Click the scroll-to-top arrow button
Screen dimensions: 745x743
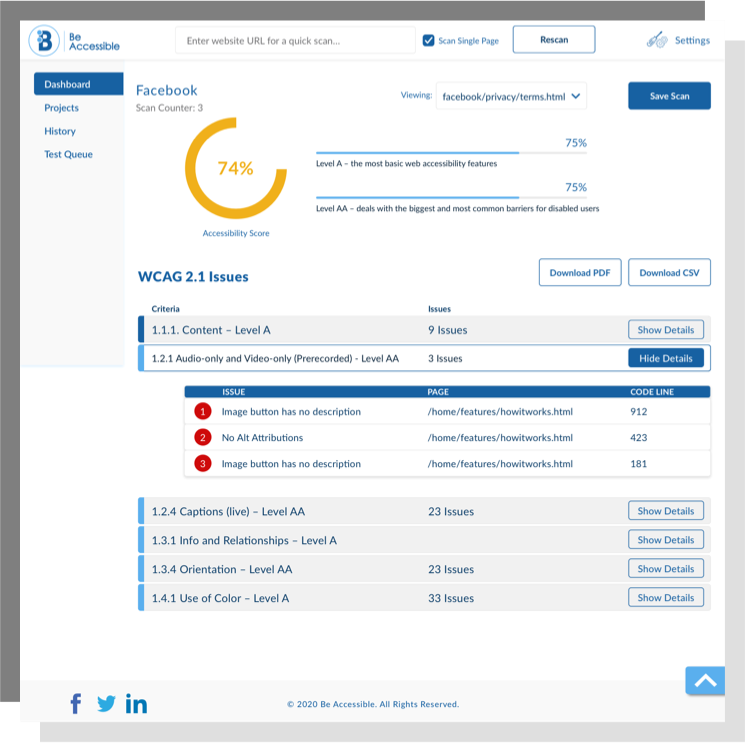(x=705, y=681)
